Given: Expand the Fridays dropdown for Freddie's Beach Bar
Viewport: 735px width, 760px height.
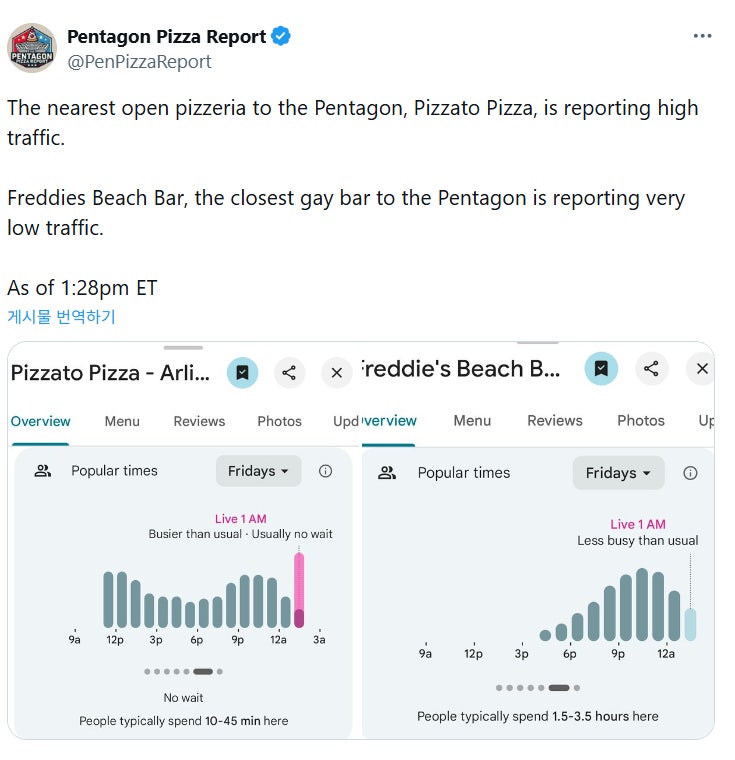Looking at the screenshot, I should (x=618, y=473).
